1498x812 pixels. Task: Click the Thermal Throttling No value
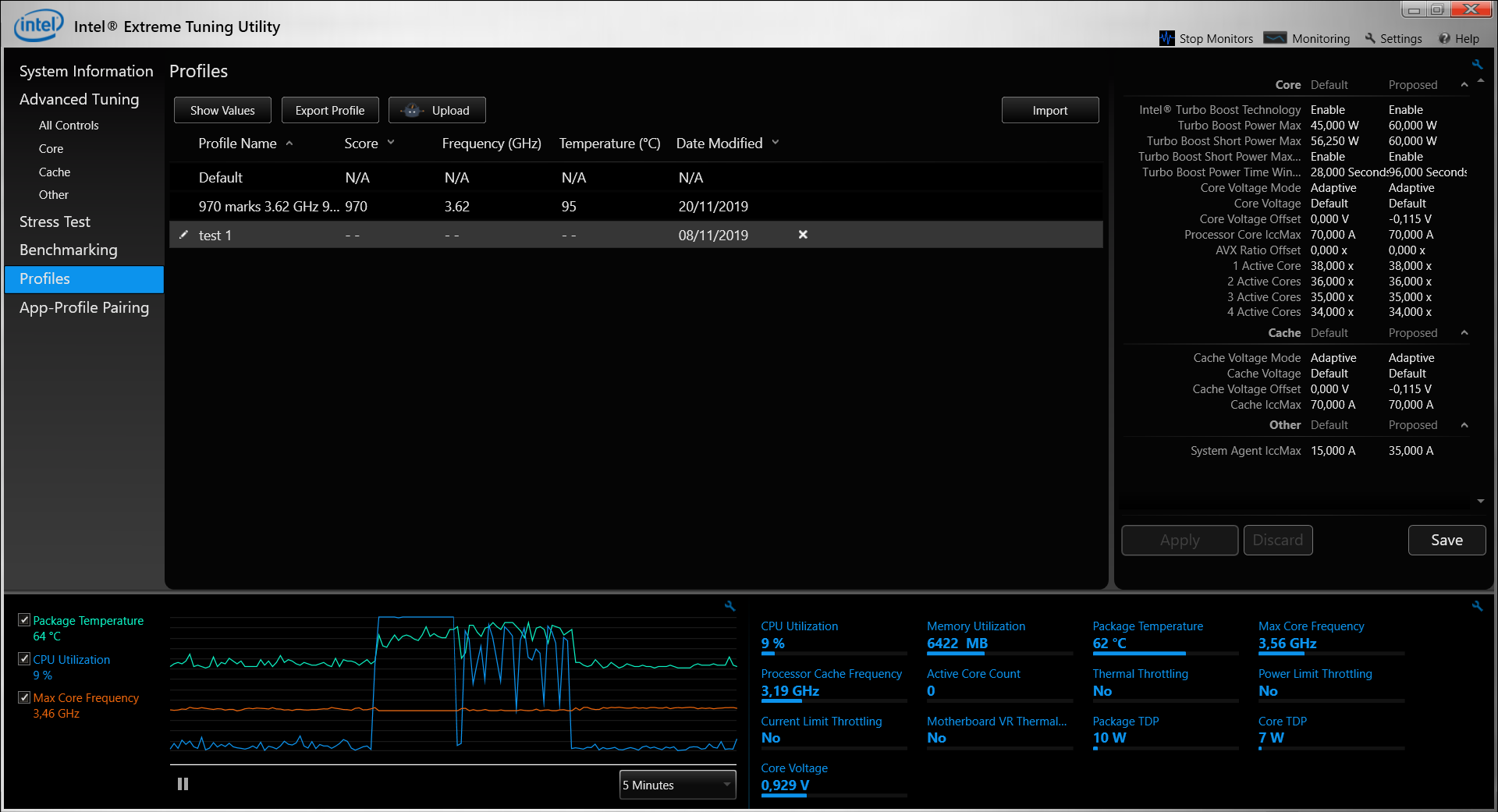click(1102, 690)
